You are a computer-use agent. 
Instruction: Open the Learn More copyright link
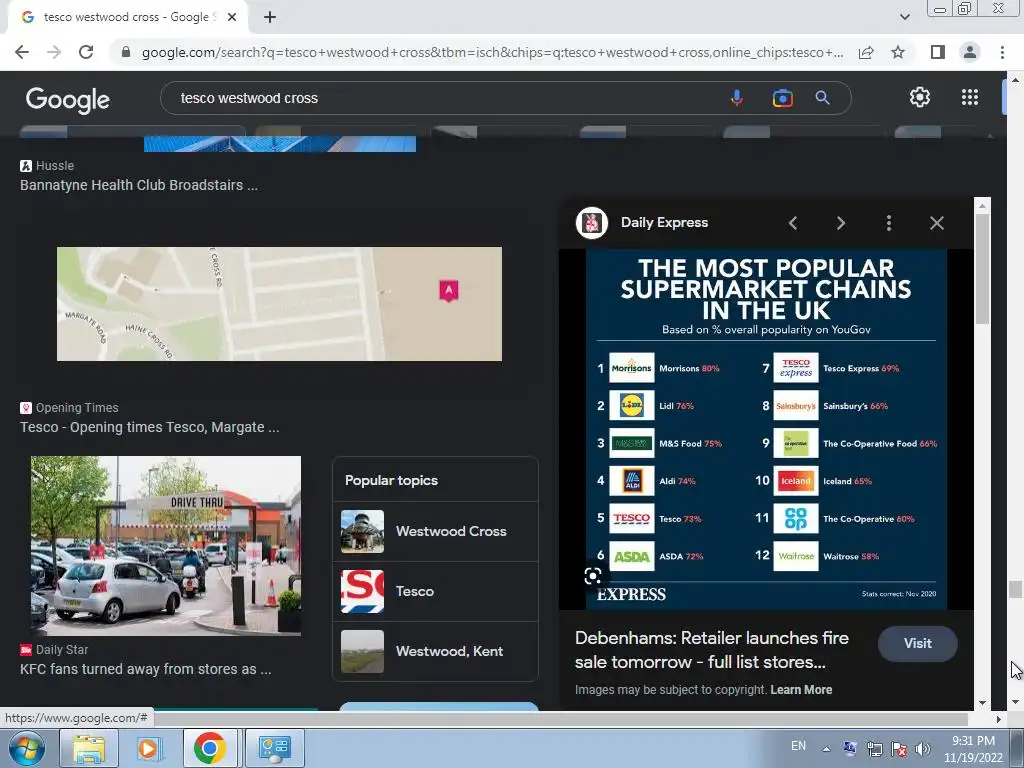coord(801,690)
